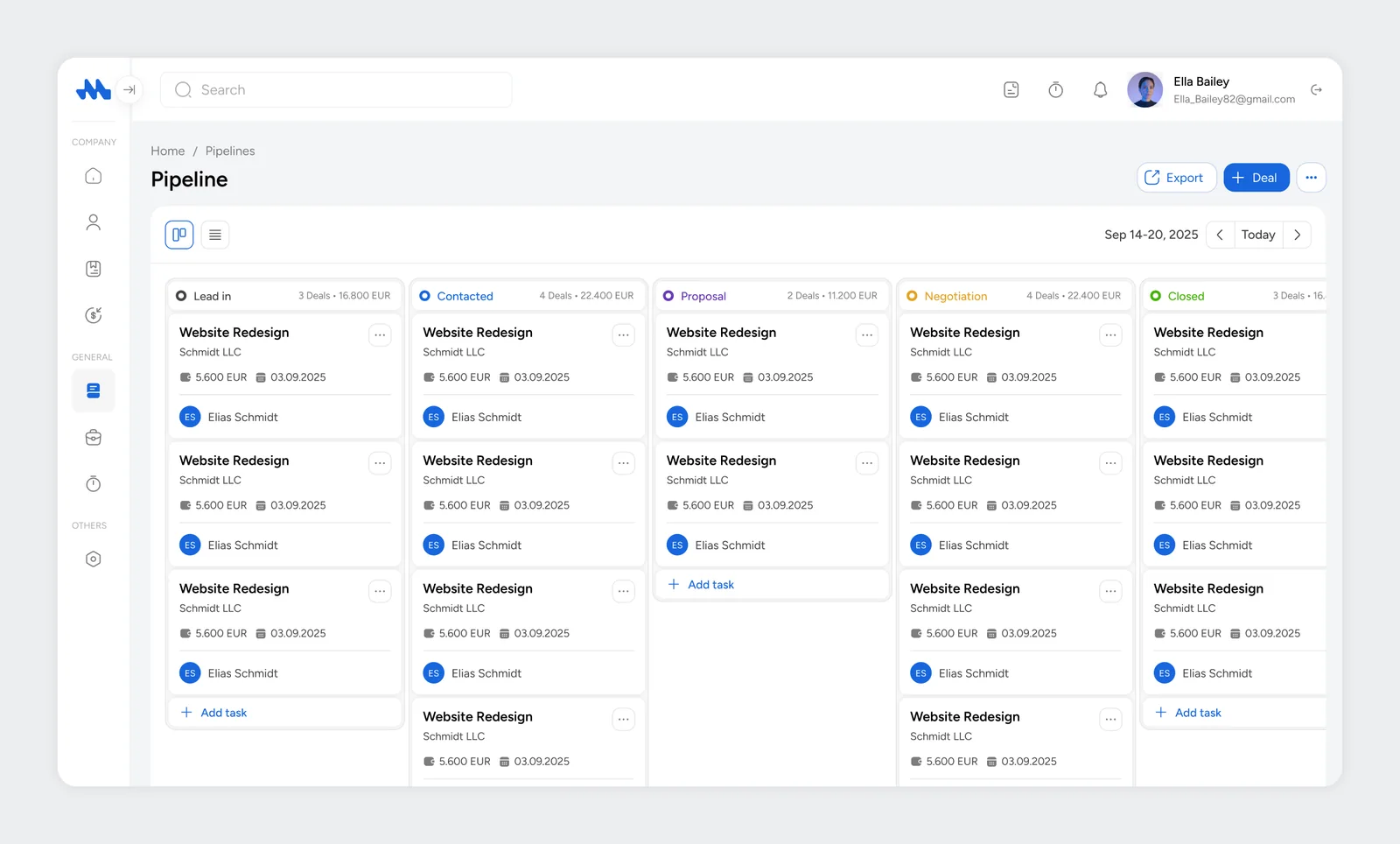Open the saved documents icon in sidebar
This screenshot has width=1400, height=844.
[x=94, y=269]
